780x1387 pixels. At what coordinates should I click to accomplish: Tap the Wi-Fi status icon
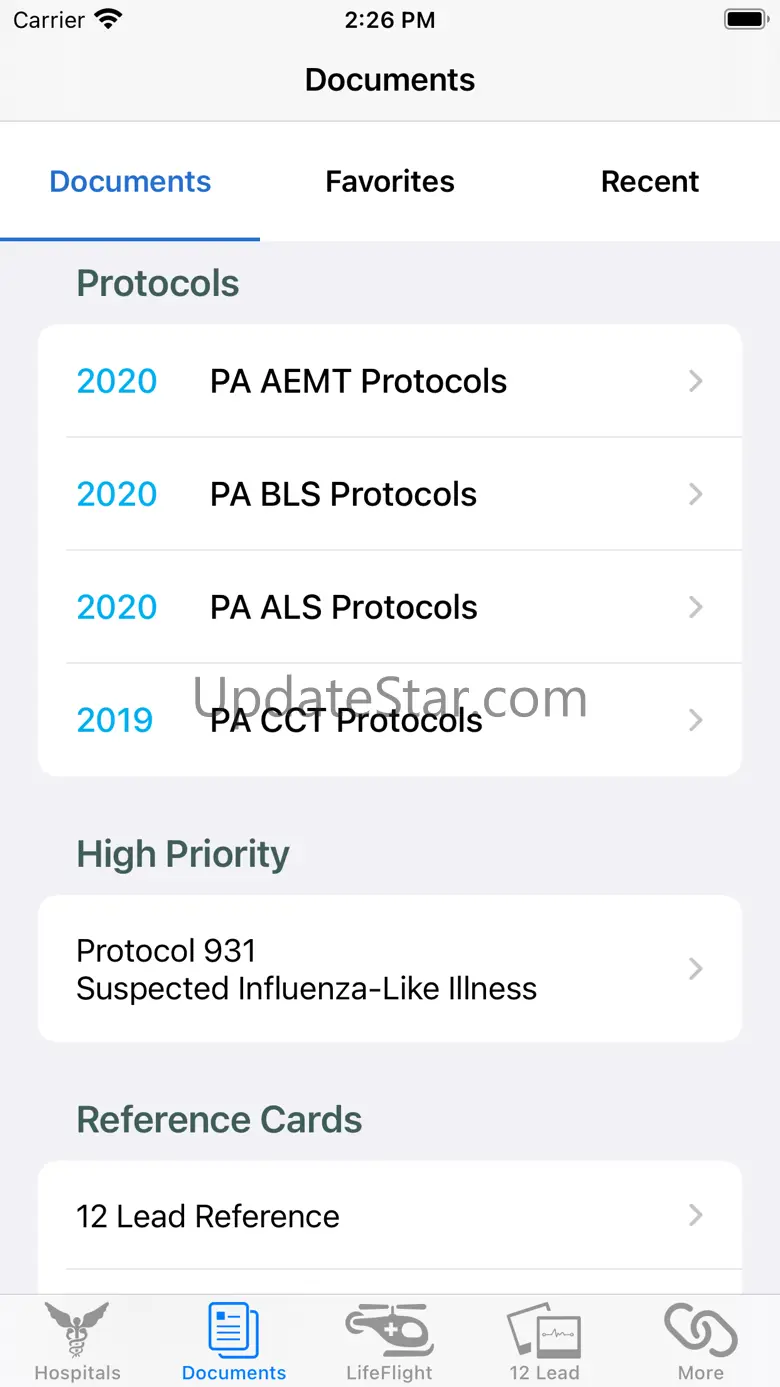(107, 20)
